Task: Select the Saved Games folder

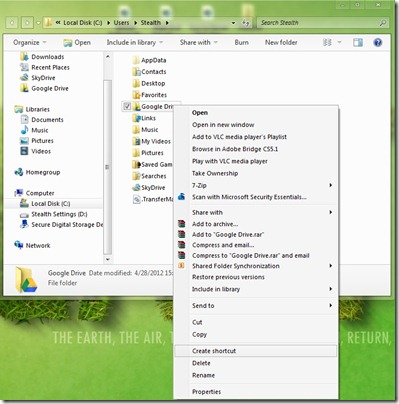Action: [x=152, y=164]
